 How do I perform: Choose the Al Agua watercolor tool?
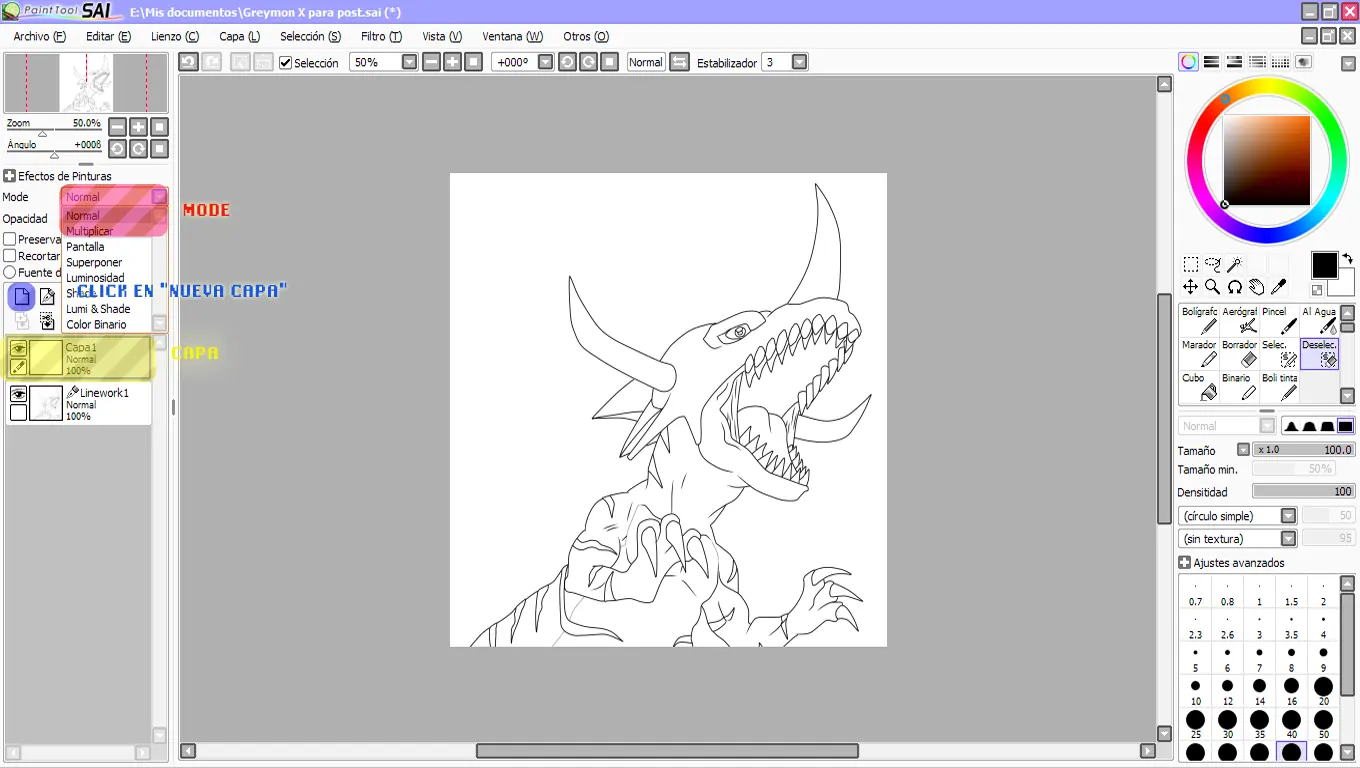point(1319,320)
